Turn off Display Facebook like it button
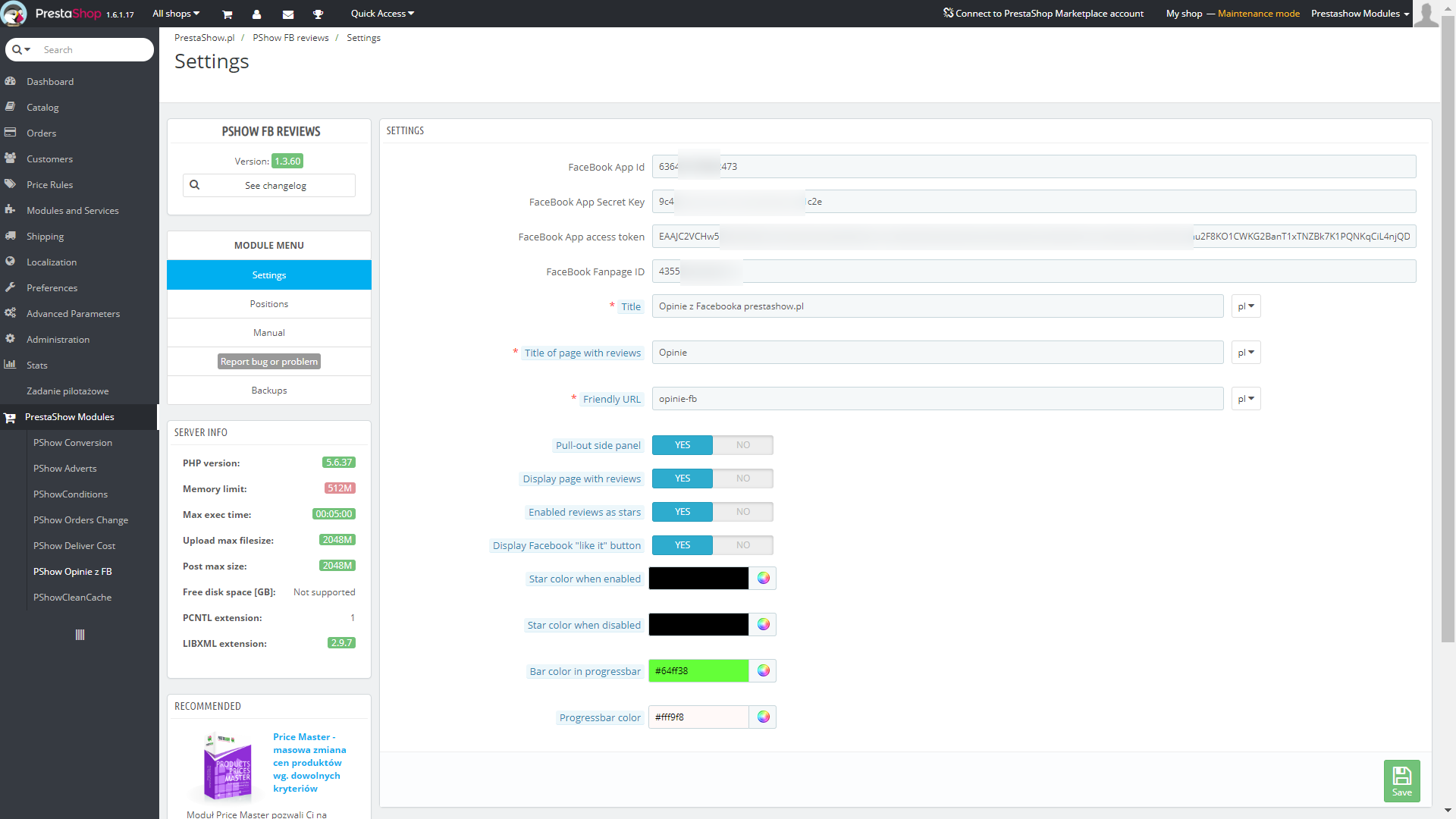This screenshot has width=1456, height=819. coord(742,545)
